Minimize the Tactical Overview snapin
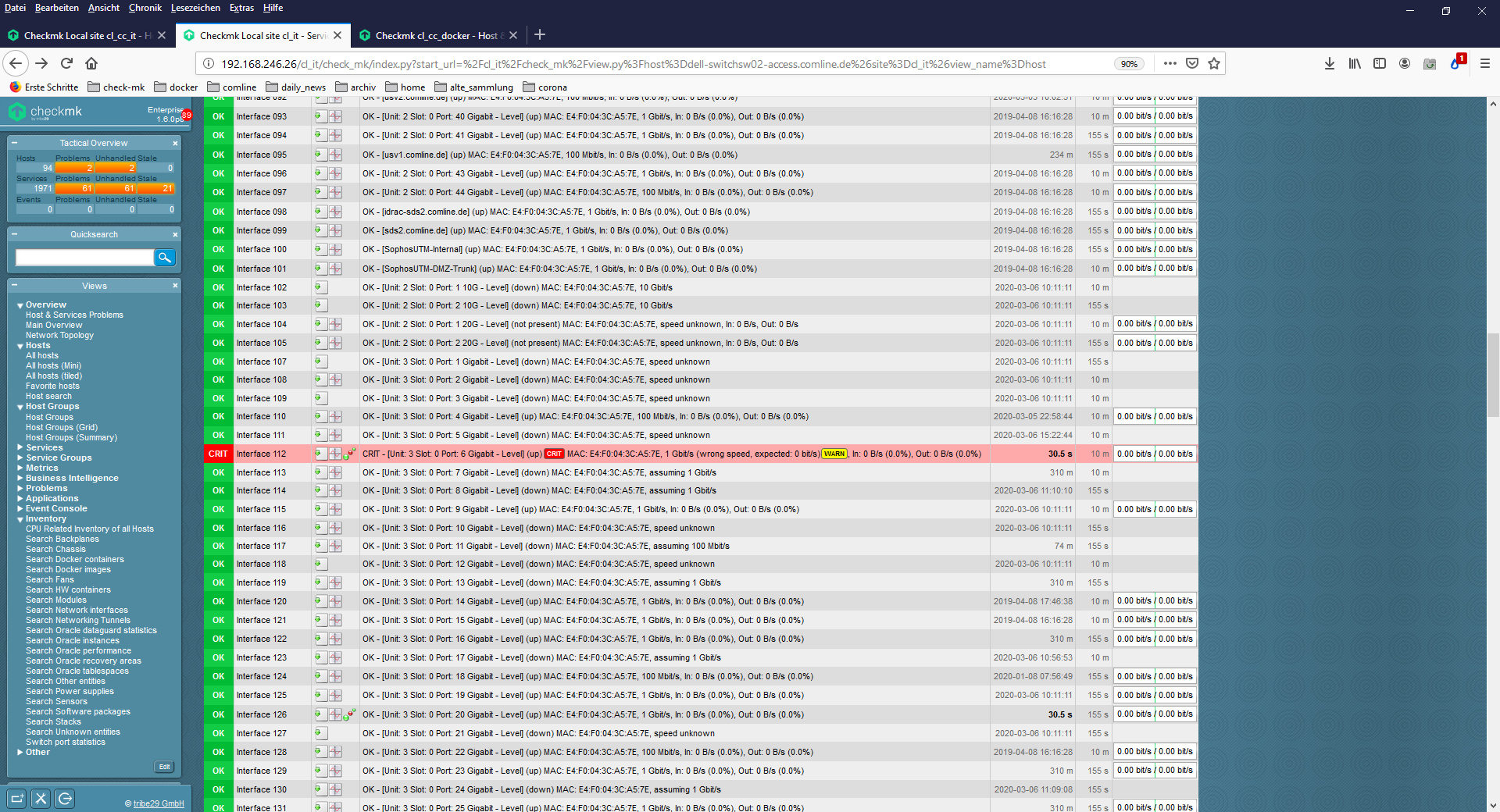This screenshot has width=1500, height=812. coord(14,143)
